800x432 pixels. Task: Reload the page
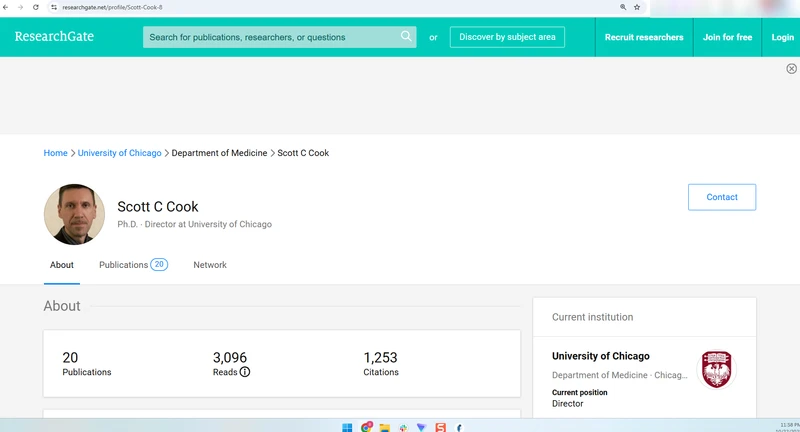tap(36, 7)
